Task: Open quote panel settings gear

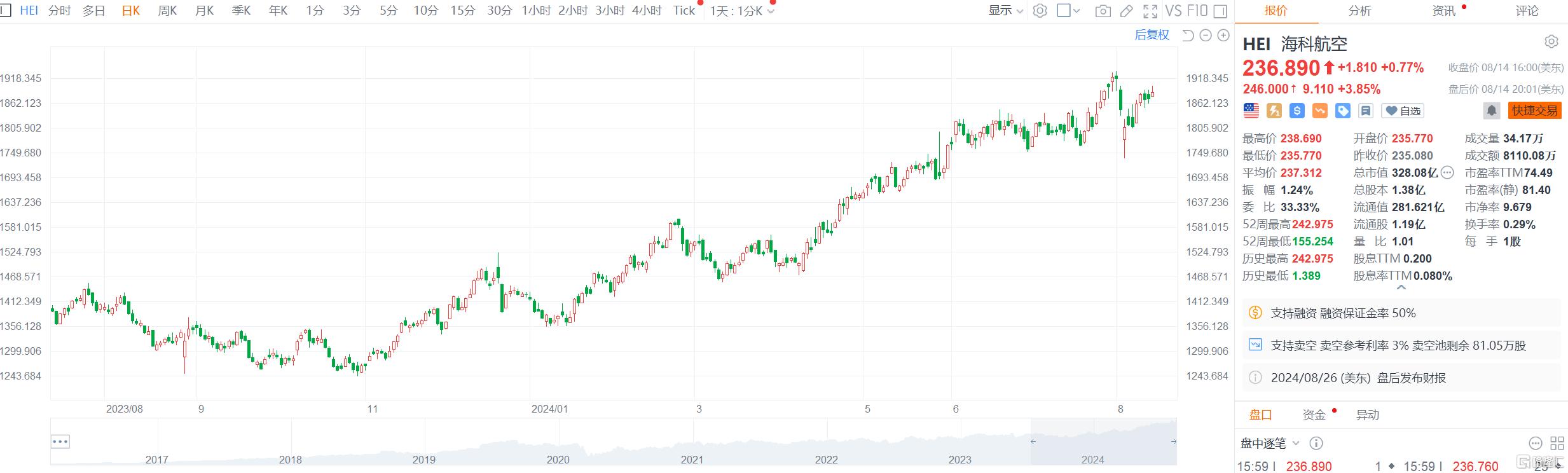Action: pyautogui.click(x=1551, y=42)
